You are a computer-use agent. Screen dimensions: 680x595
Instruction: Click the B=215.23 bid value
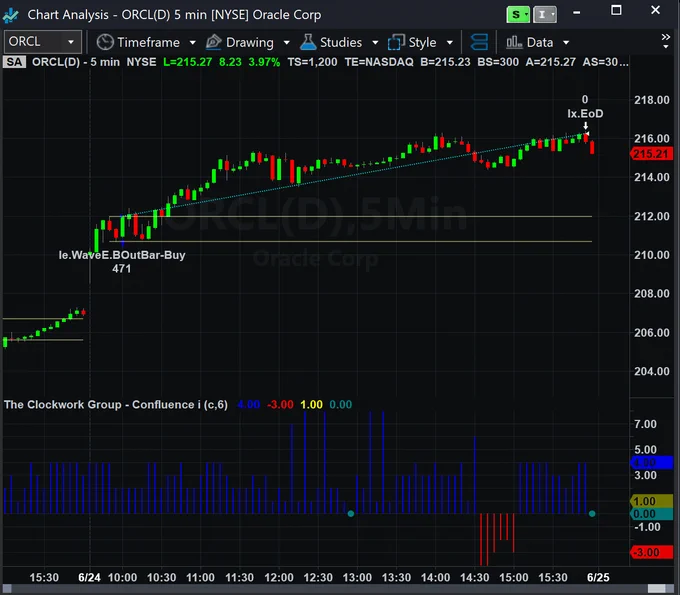445,62
